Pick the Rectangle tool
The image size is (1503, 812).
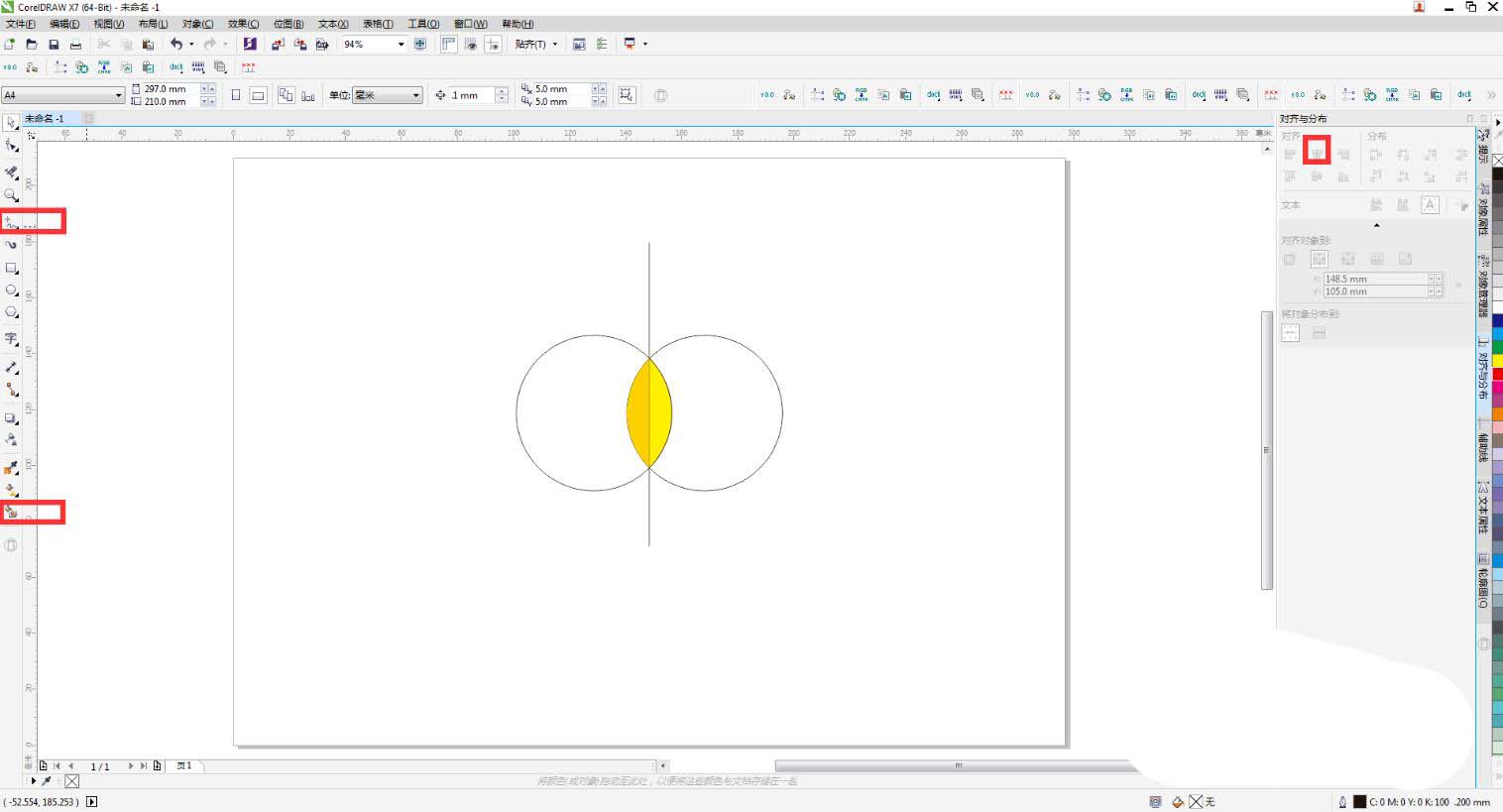point(11,268)
